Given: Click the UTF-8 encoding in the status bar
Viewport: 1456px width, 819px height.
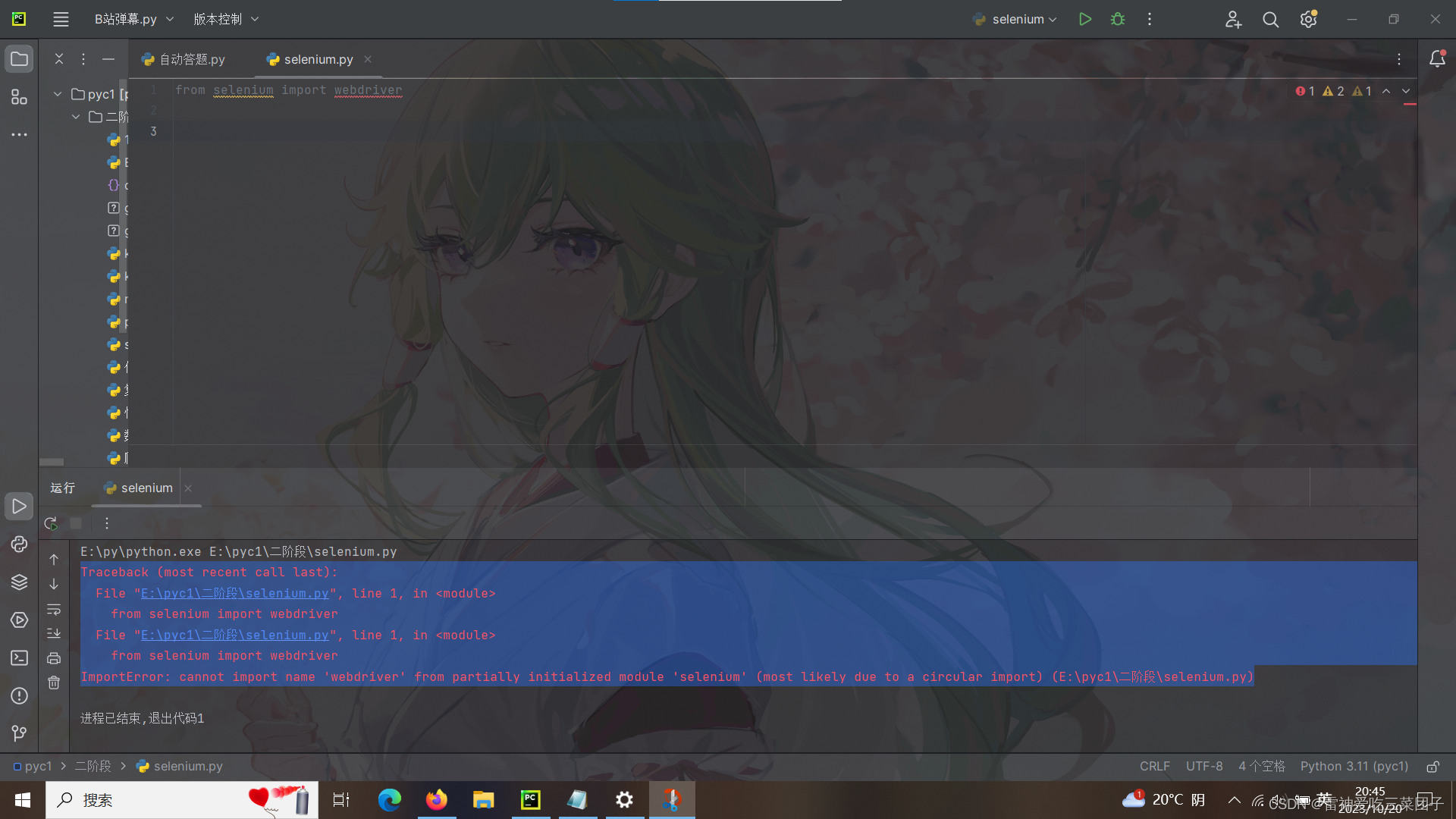Looking at the screenshot, I should tap(1203, 767).
